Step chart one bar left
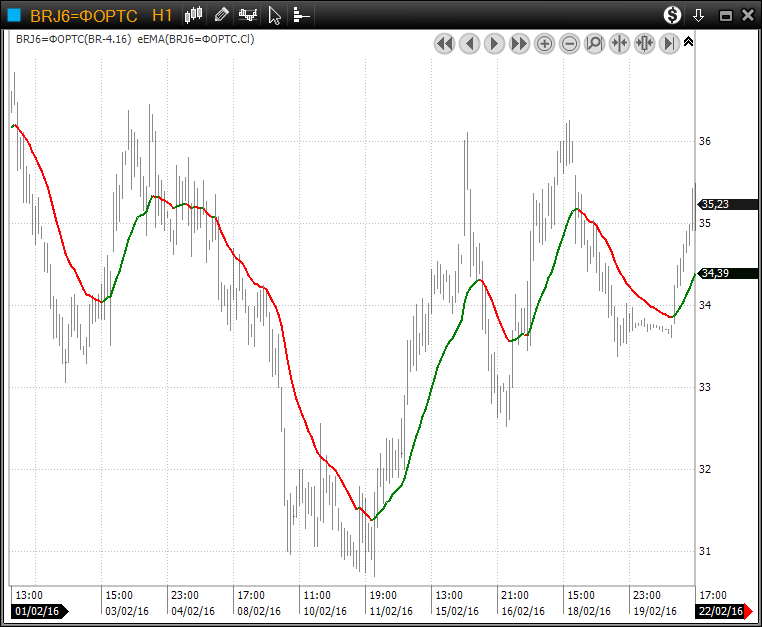The height and width of the screenshot is (627, 762). coord(469,43)
